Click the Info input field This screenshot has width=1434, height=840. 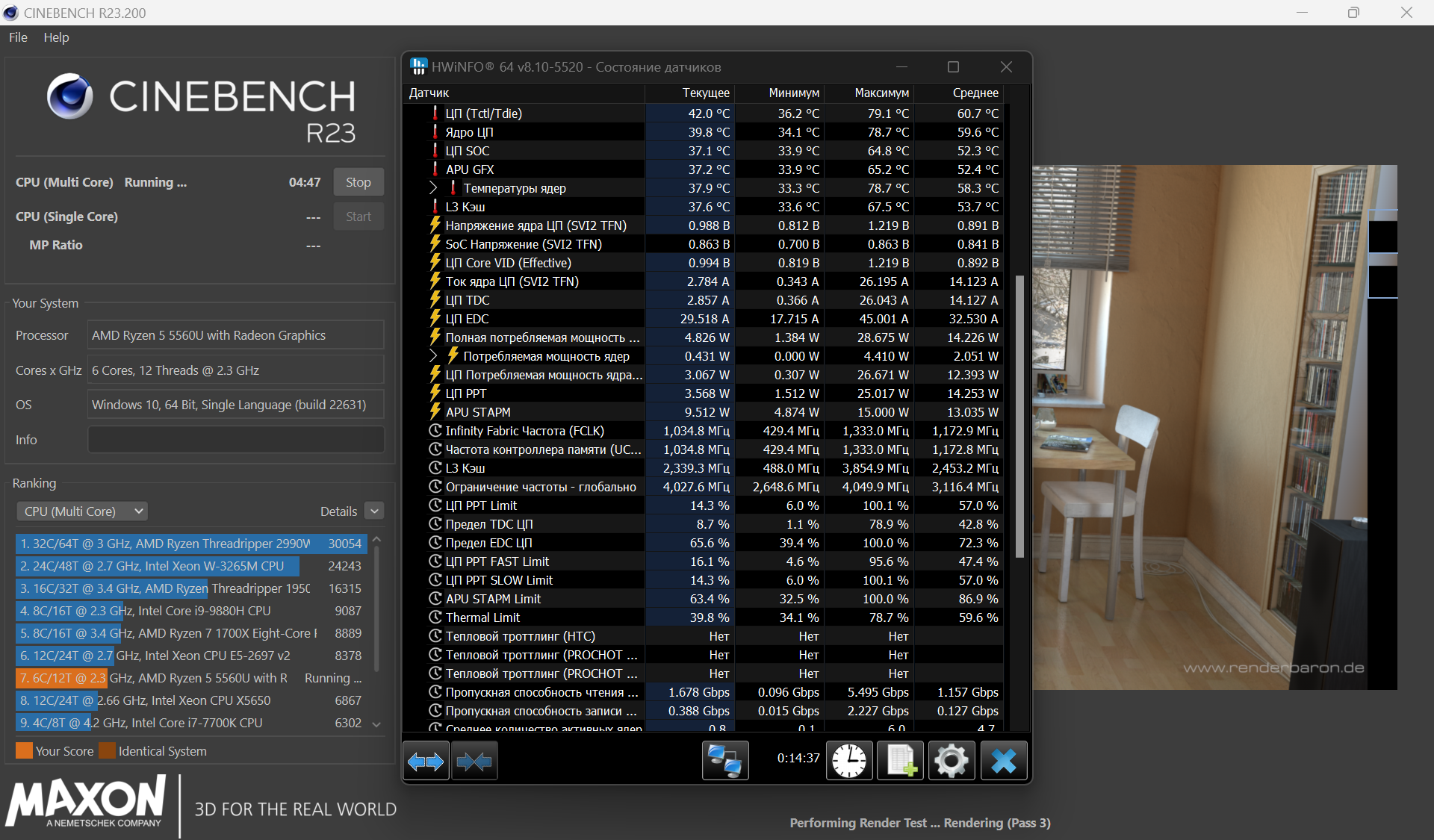[236, 440]
